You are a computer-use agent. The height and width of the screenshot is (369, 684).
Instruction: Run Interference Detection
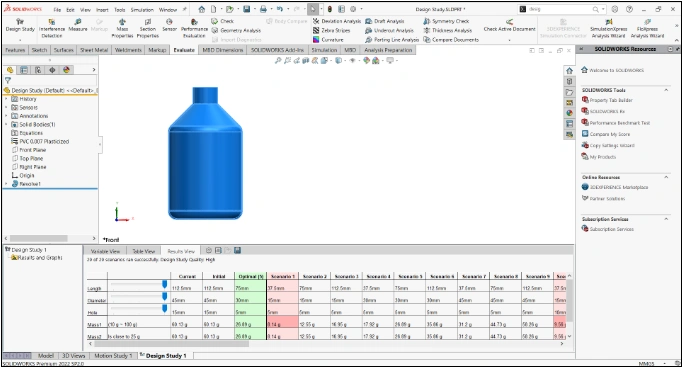(x=51, y=28)
